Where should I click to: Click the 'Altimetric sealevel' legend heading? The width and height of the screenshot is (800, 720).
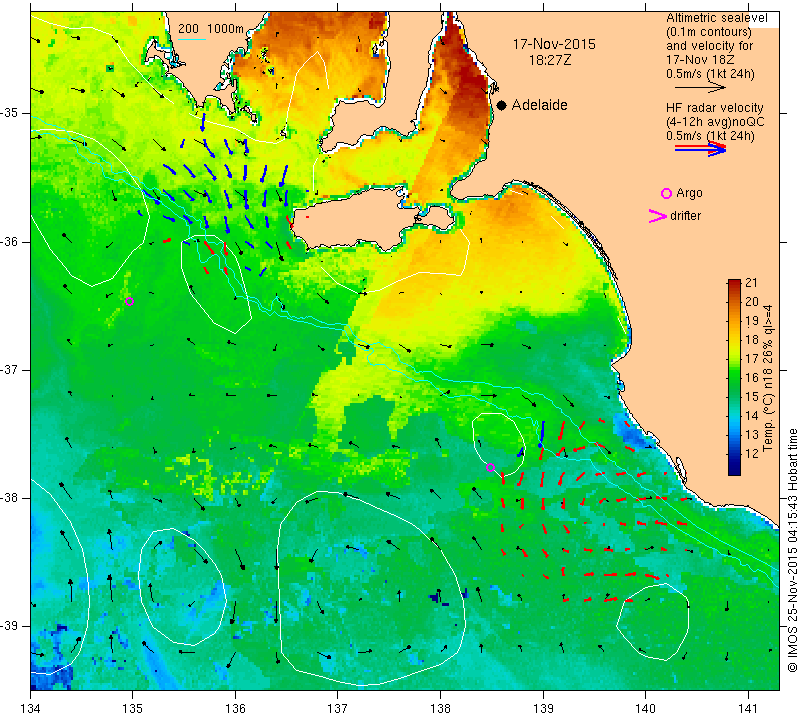coord(716,18)
